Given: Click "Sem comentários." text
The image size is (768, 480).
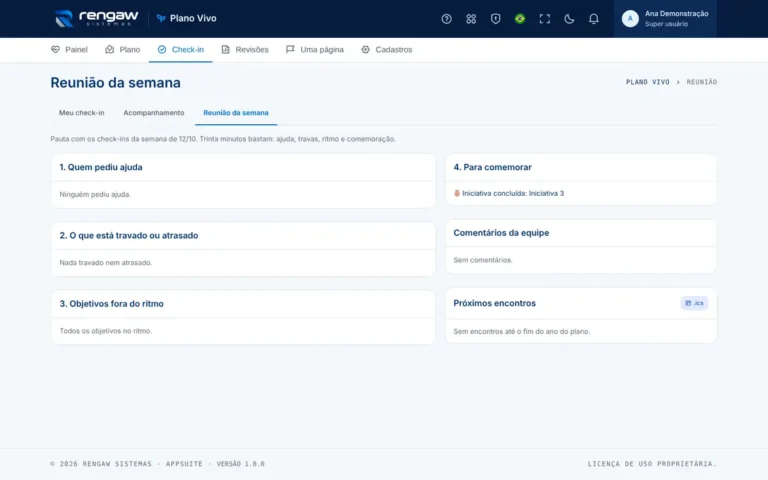Looking at the screenshot, I should 482,260.
